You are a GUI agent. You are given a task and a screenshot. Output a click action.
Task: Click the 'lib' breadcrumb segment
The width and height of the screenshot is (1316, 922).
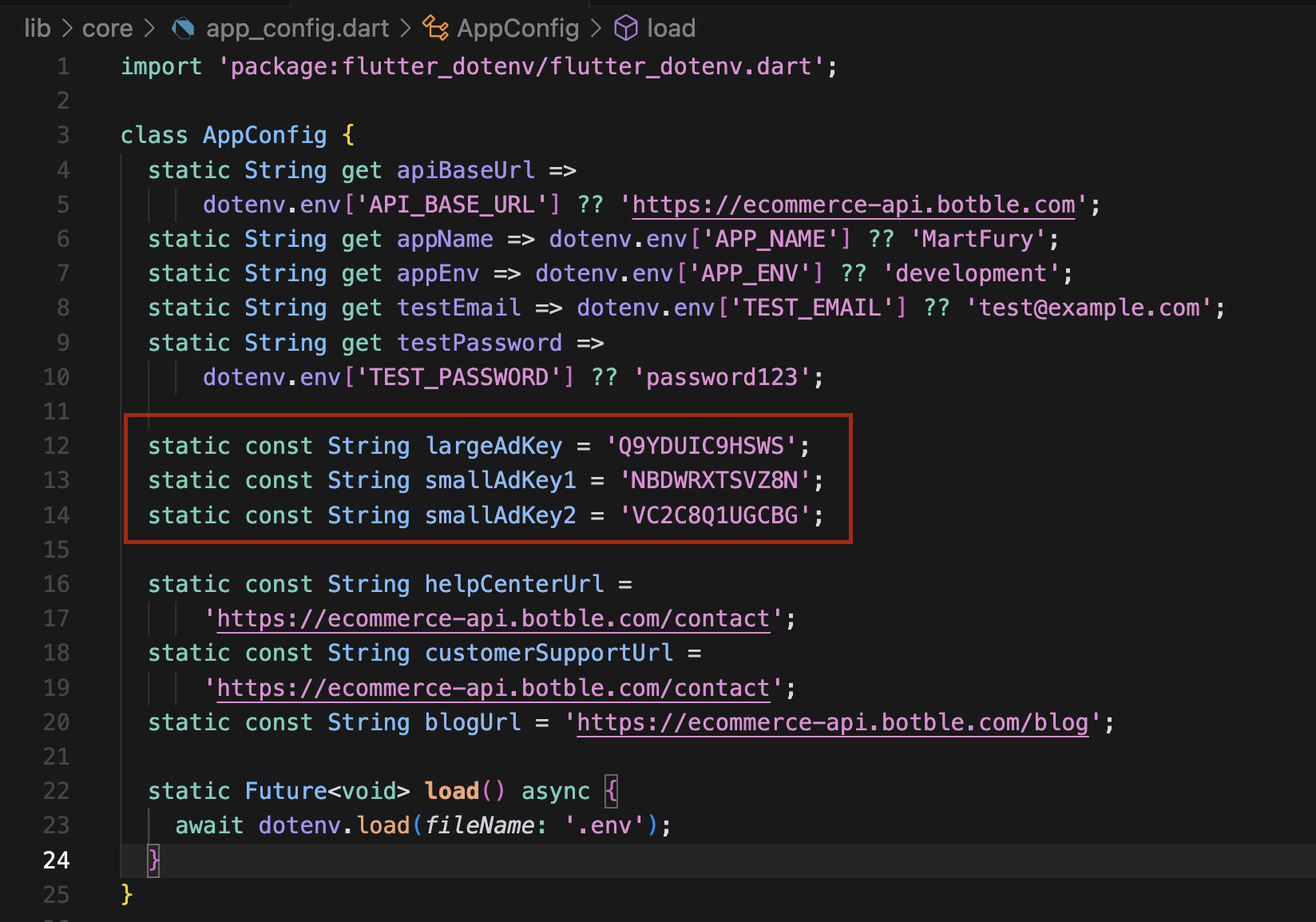(x=37, y=29)
